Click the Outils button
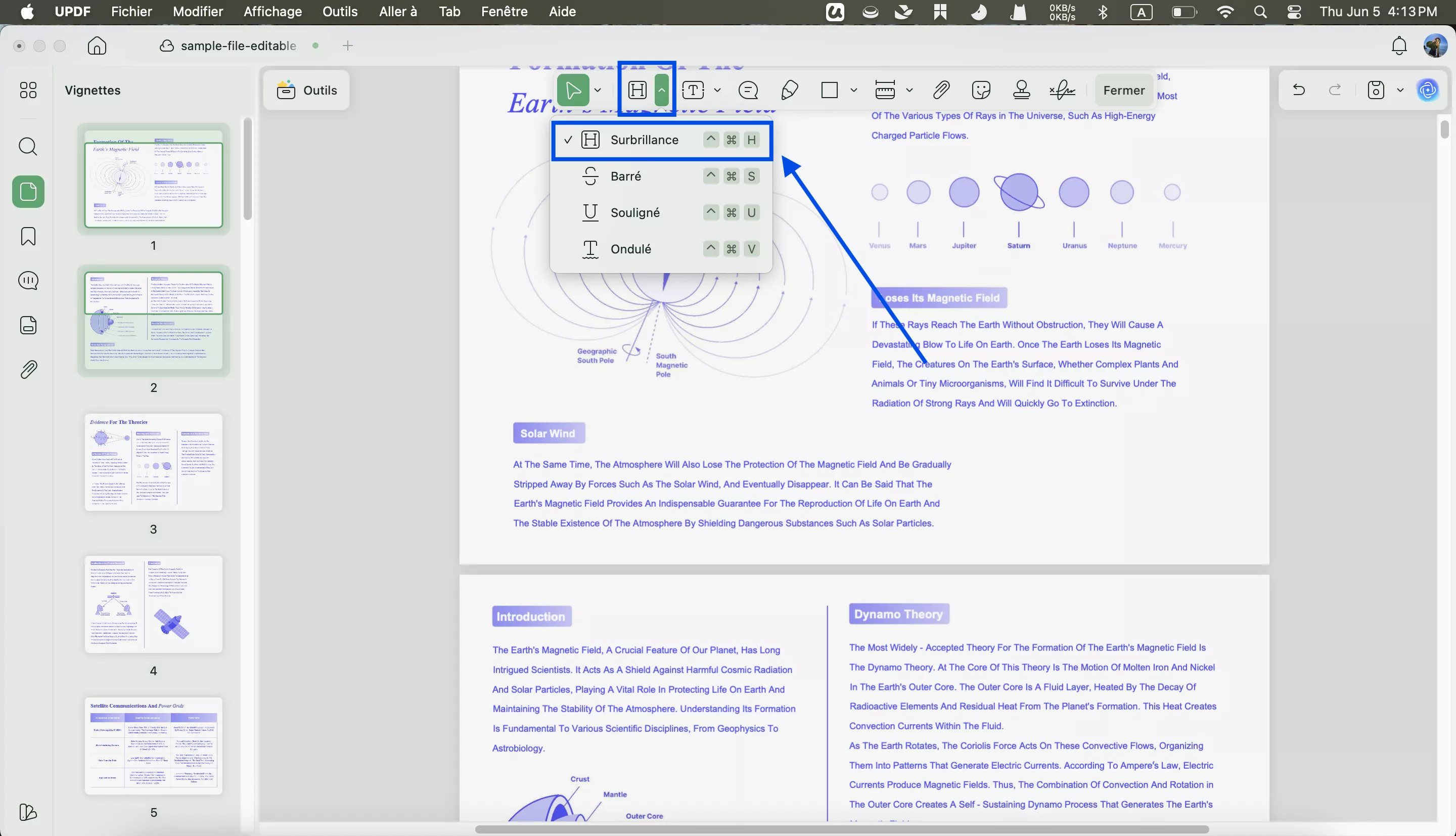 click(x=306, y=90)
